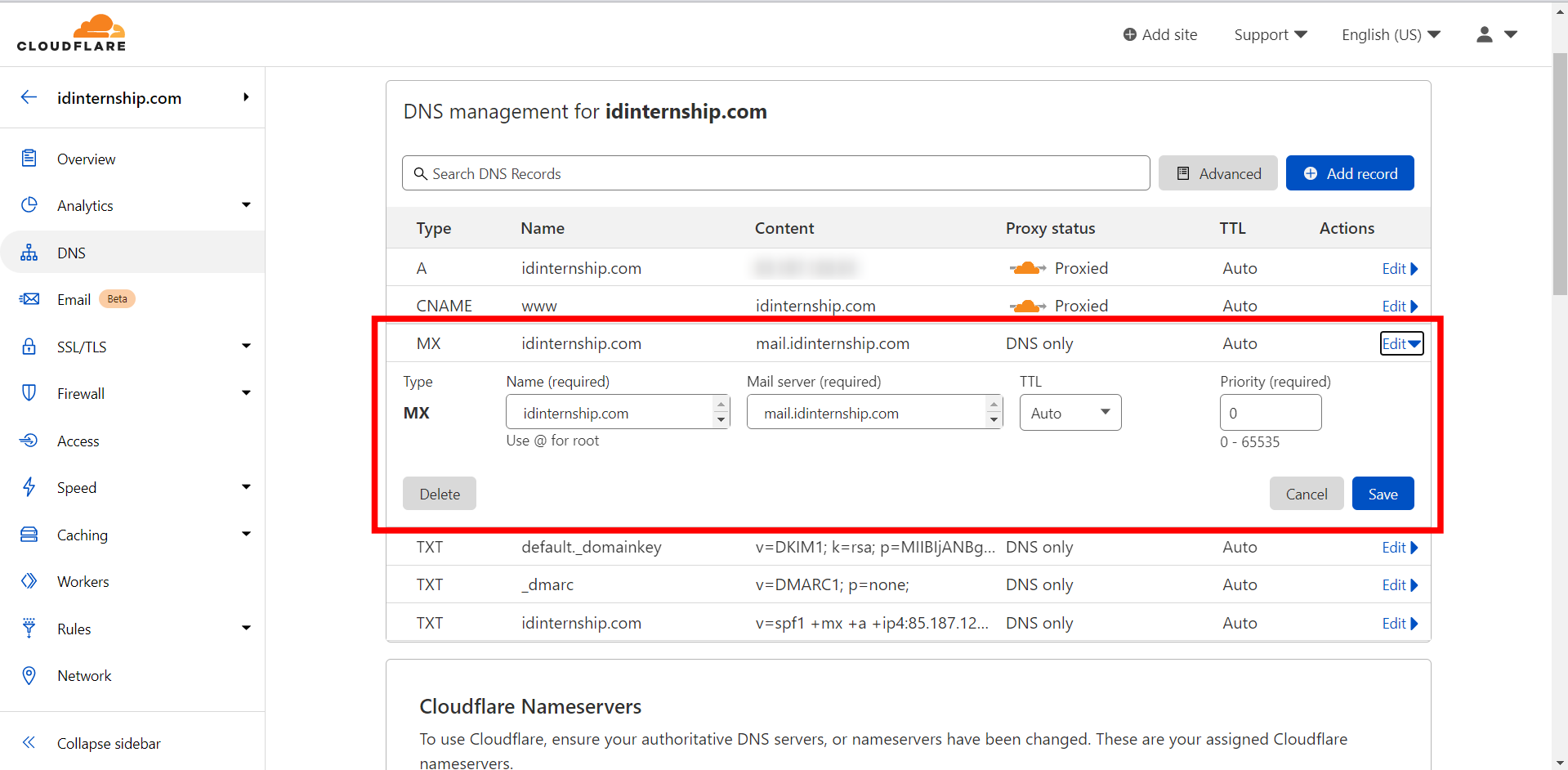Open the Workers section
1568x770 pixels.
point(83,581)
